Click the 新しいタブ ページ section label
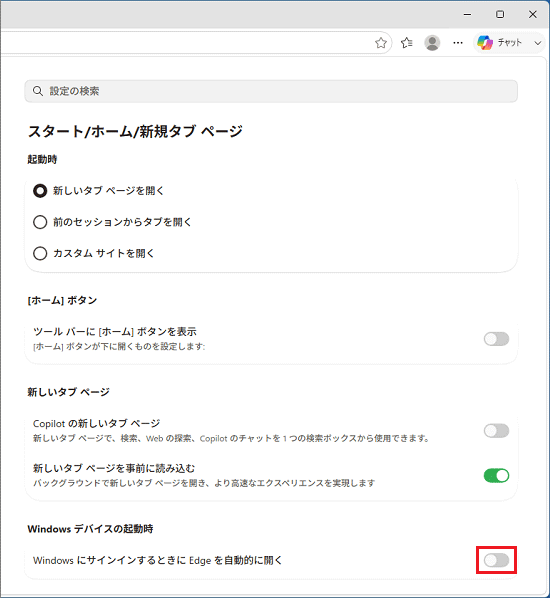550x598 pixels. (x=69, y=392)
